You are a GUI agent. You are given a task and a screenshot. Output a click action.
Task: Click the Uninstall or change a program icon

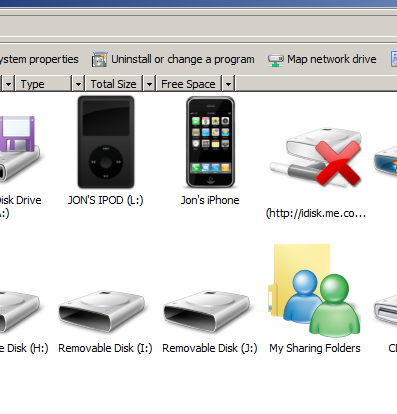tap(99, 60)
